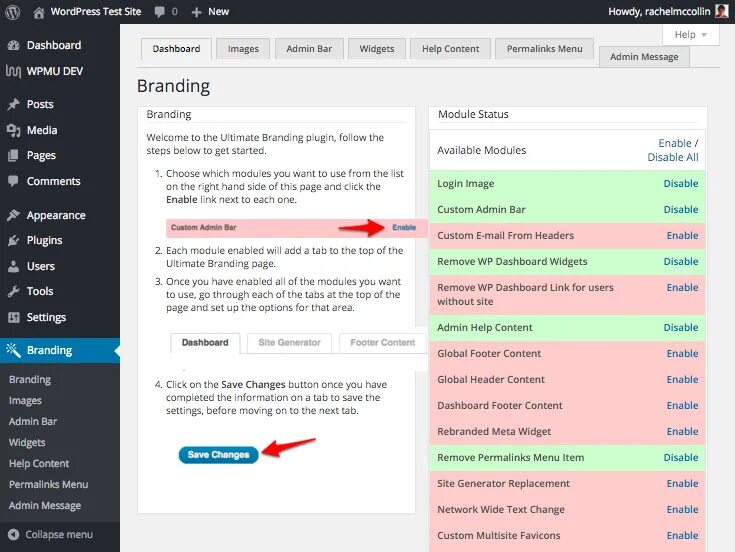Viewport: 735px width, 552px height.
Task: Enable the Site Generator Replacement module
Action: pos(682,484)
